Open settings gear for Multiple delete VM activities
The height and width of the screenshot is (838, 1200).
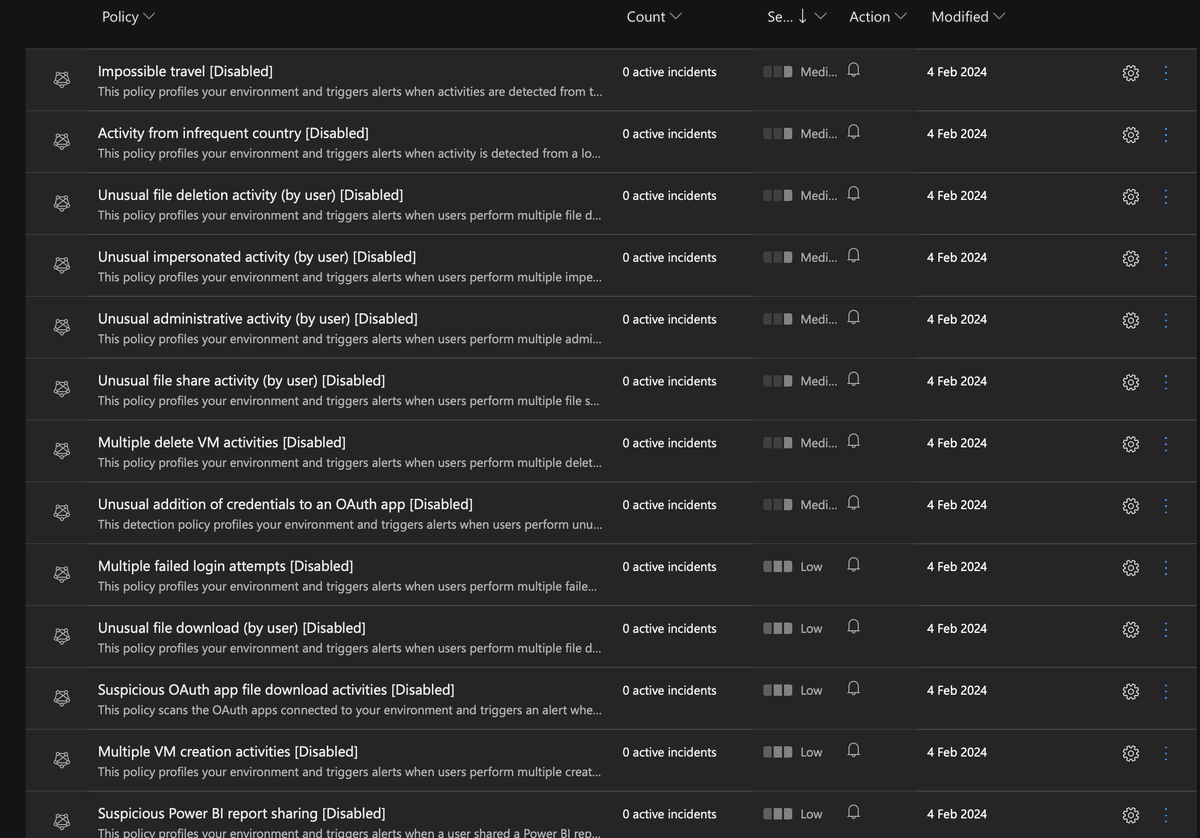[x=1131, y=444]
